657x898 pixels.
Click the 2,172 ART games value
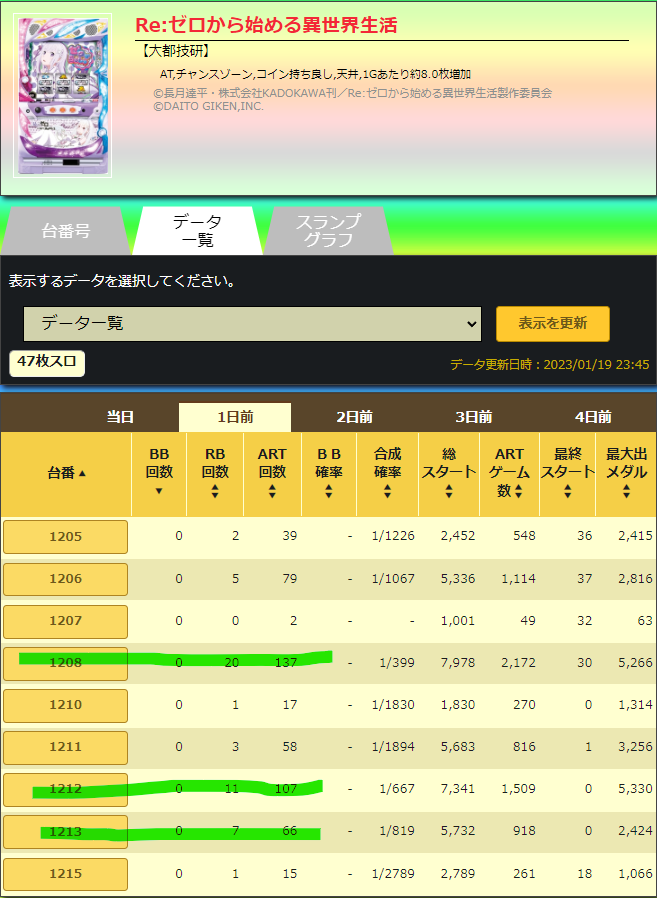518,663
